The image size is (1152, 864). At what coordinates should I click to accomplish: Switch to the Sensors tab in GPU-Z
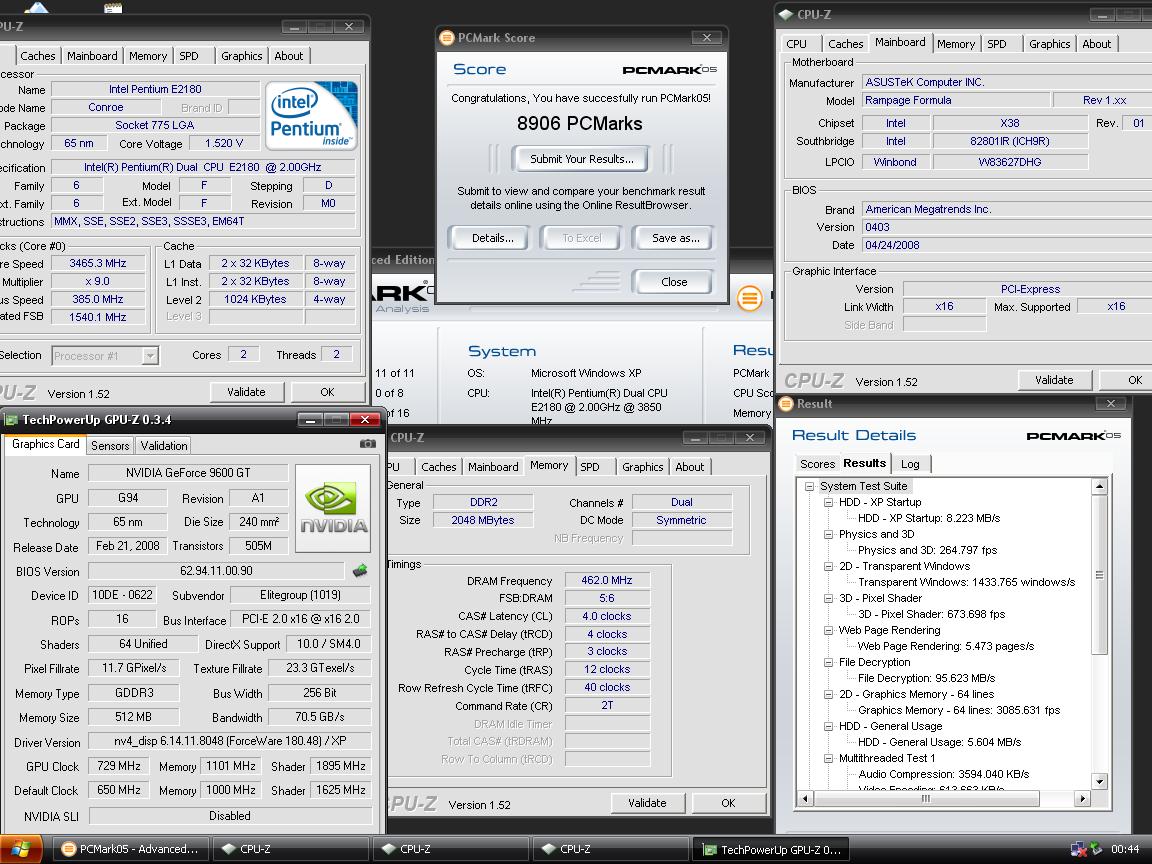tap(110, 445)
